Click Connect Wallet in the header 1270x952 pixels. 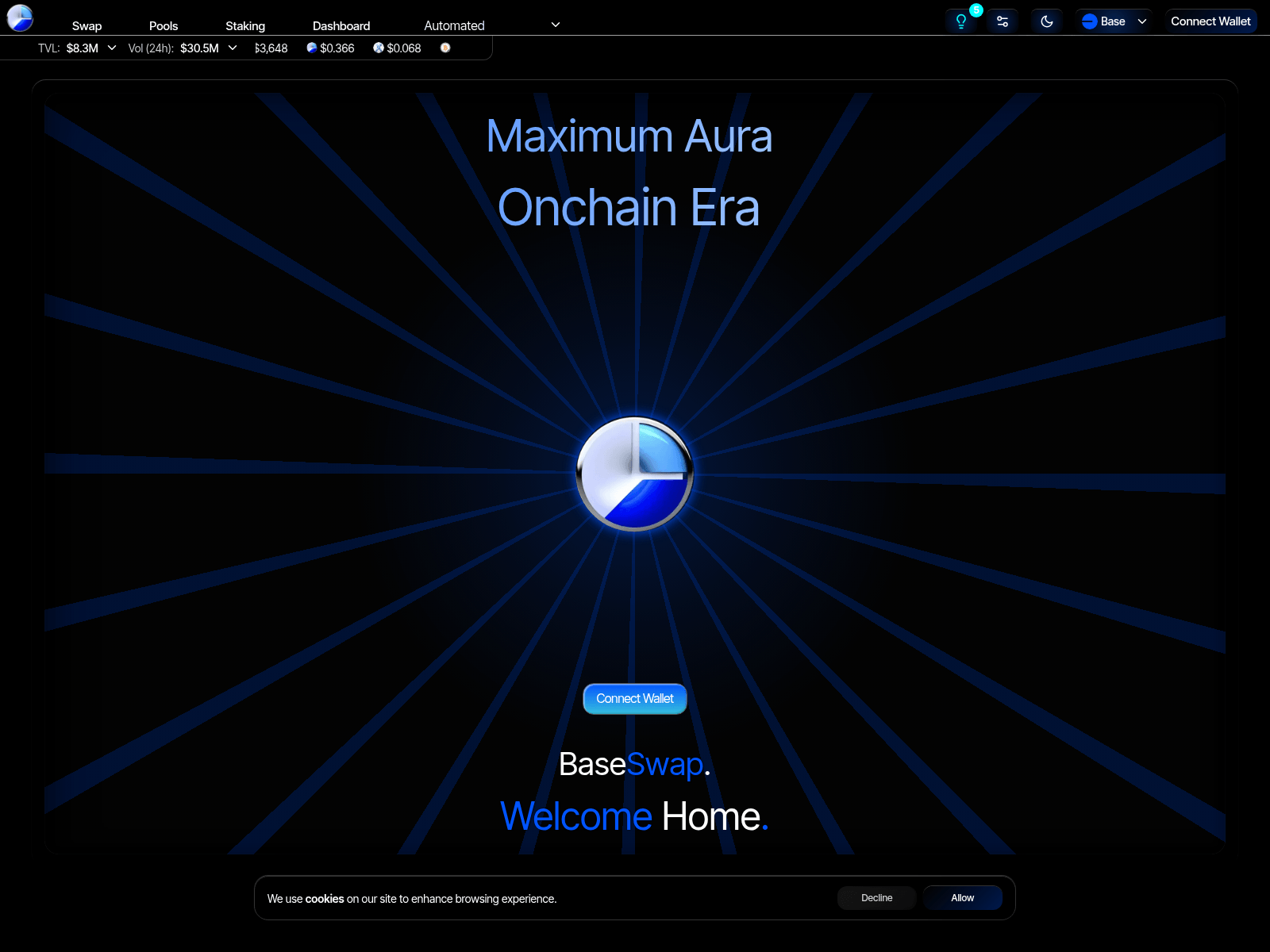(x=1210, y=21)
